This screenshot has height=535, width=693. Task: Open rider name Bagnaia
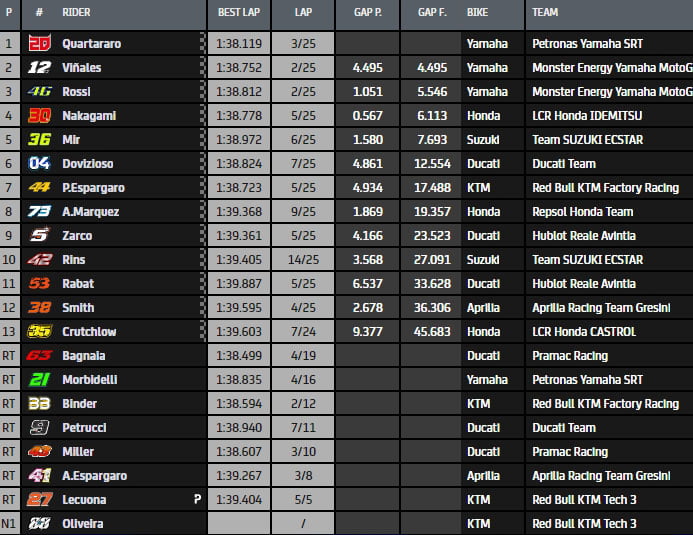pos(83,355)
